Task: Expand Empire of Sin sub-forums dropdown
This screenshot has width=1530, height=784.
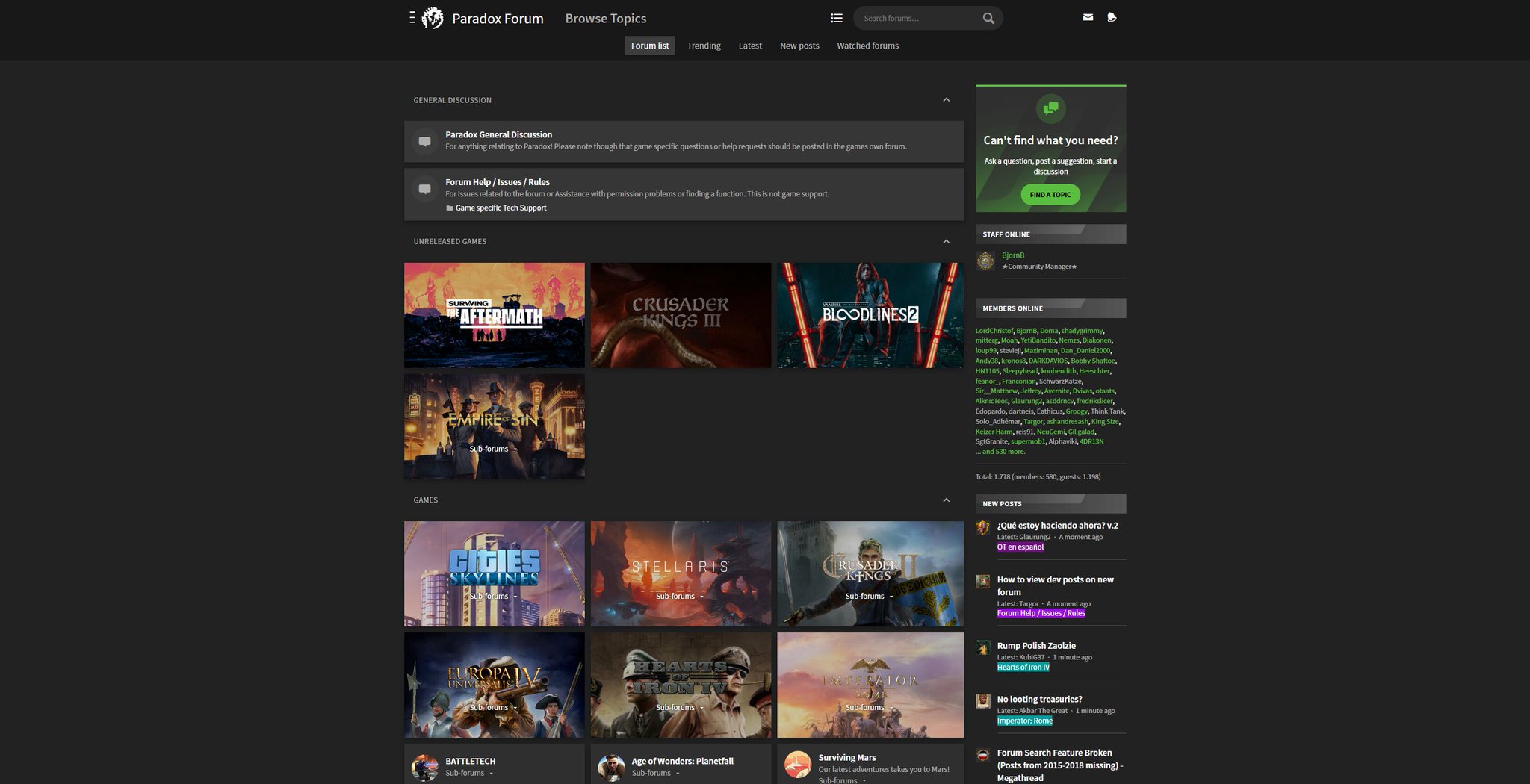Action: 494,449
